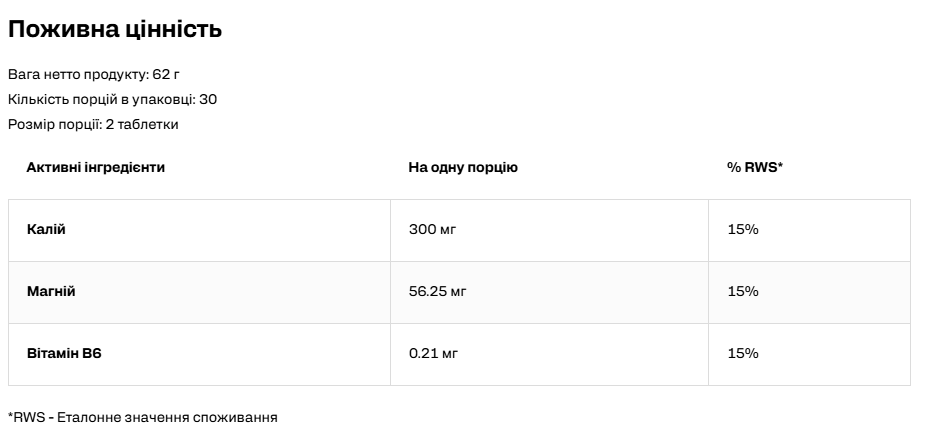The image size is (926, 437).
Task: Click the '0.21 мг' amount cell
Action: pos(433,354)
